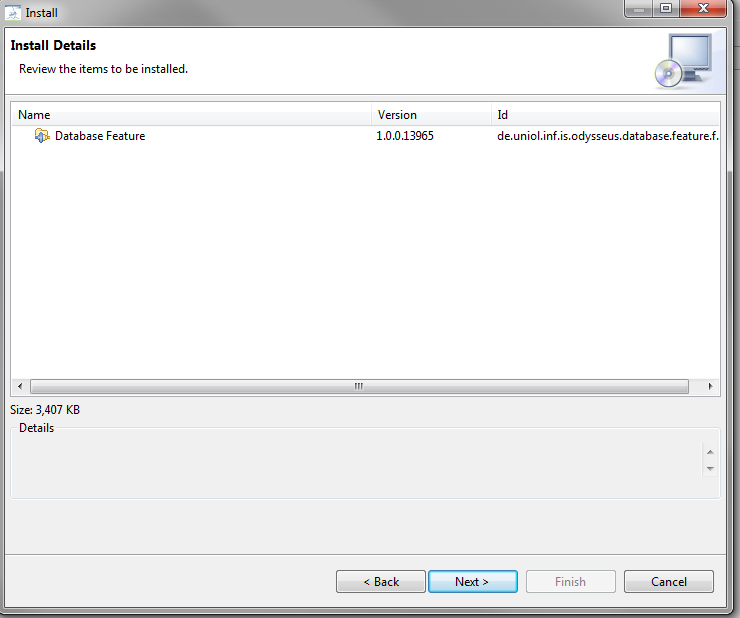The image size is (740, 618).
Task: Cancel the installation dialog
Action: 669,582
